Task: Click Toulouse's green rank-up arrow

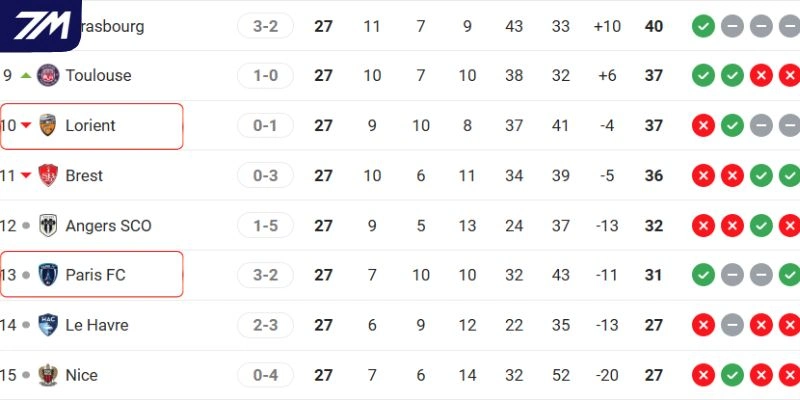Action: (26, 75)
